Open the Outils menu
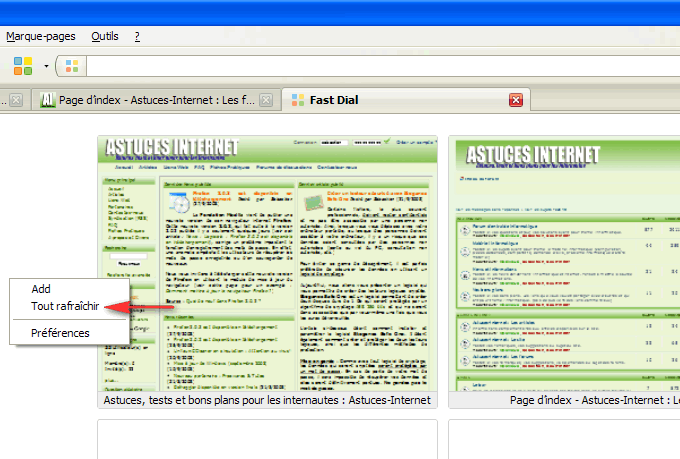Screen dimensions: 680x459 105,36
